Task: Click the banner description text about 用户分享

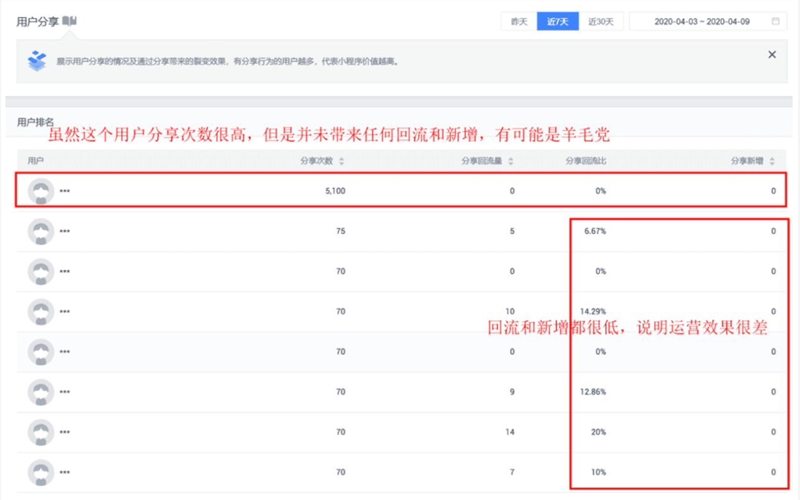Action: click(227, 61)
